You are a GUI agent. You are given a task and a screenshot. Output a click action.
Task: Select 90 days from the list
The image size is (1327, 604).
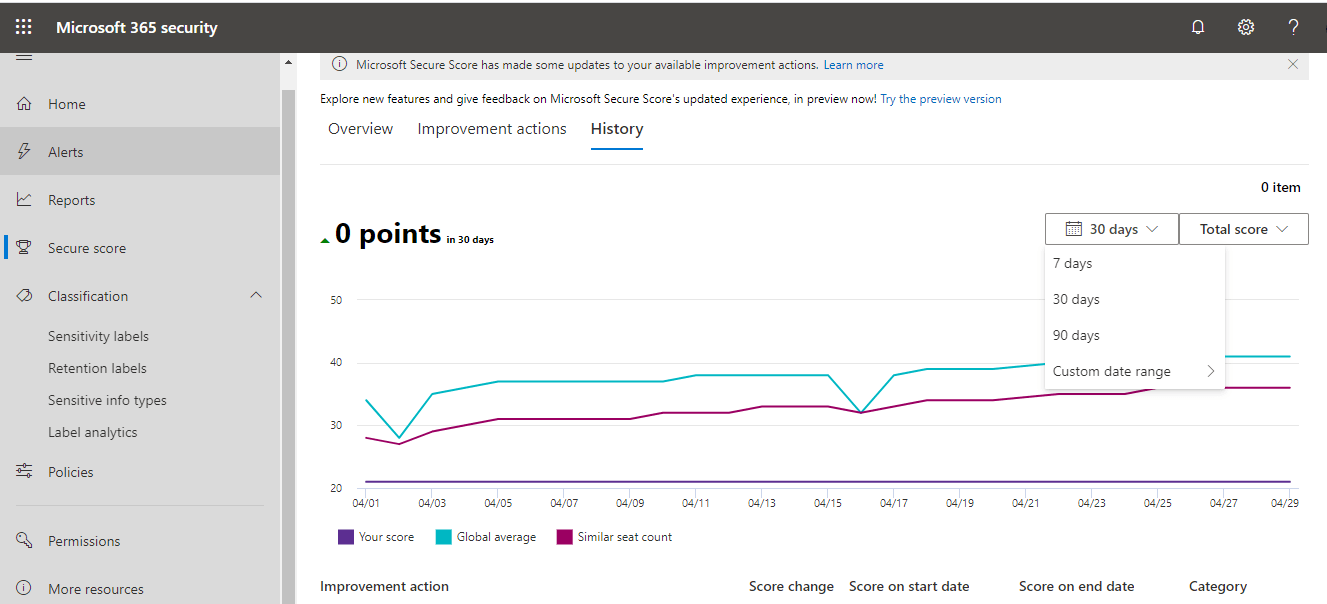coord(1135,336)
